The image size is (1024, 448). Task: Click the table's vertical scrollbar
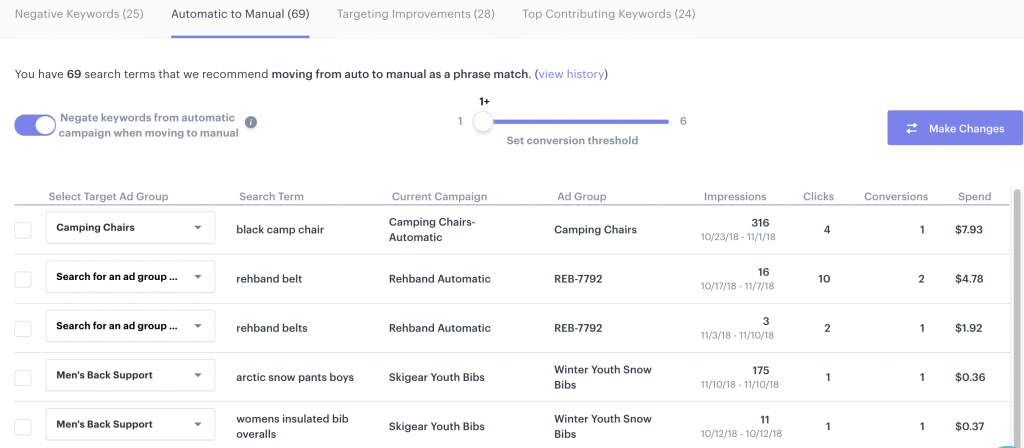1017,313
